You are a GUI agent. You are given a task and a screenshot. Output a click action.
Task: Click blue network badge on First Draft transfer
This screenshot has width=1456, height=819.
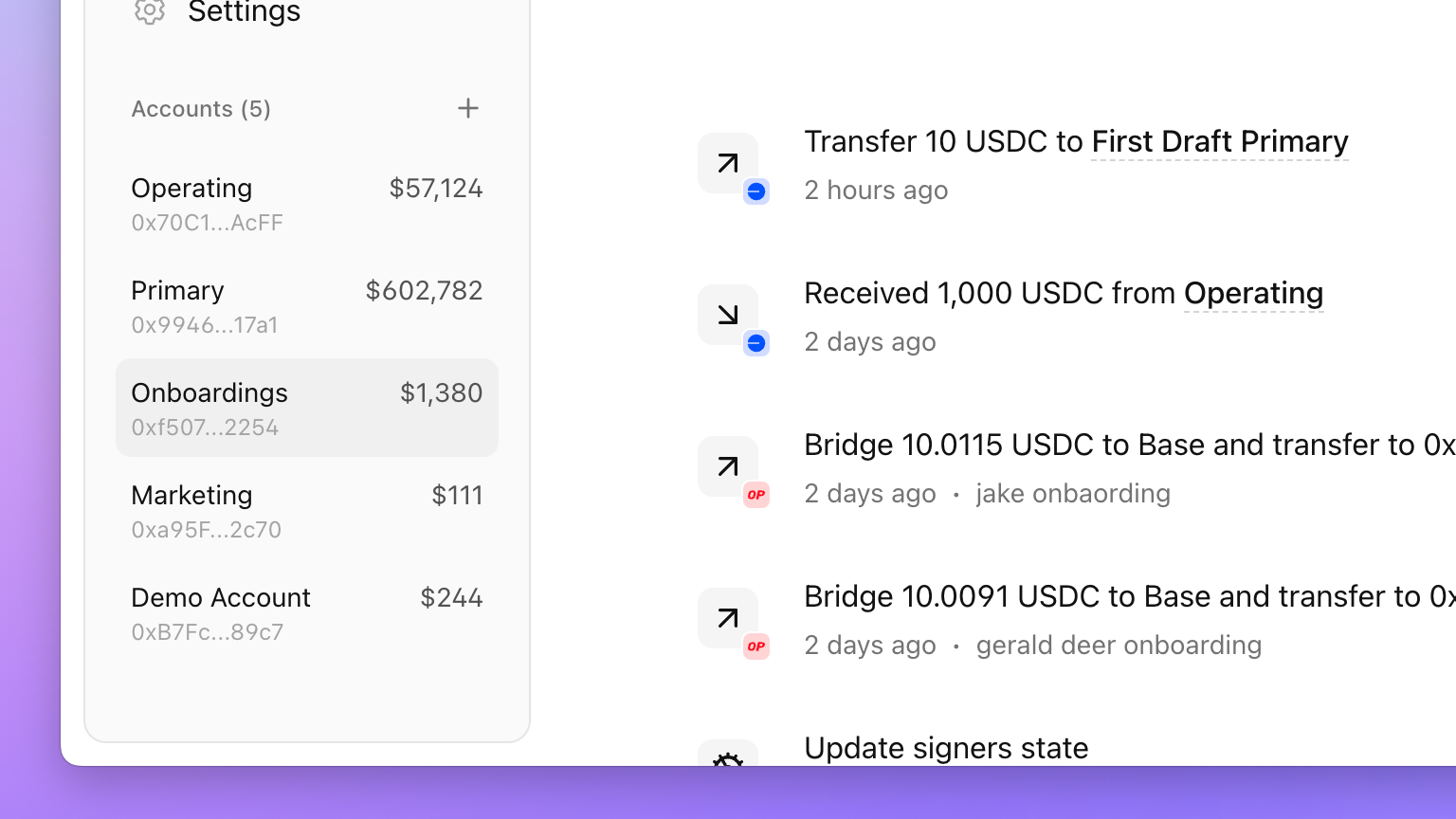coord(756,191)
